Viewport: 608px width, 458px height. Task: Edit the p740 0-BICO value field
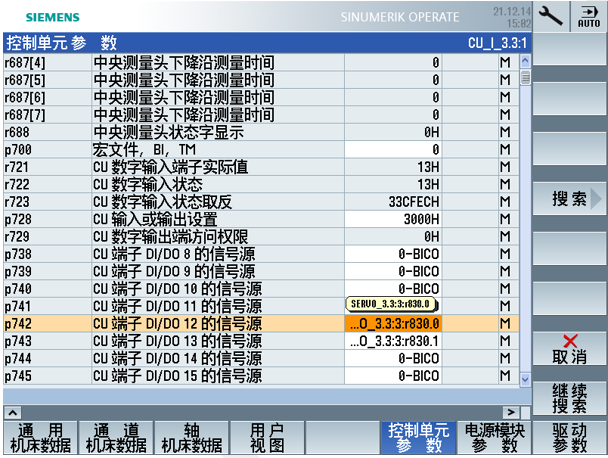(x=393, y=289)
